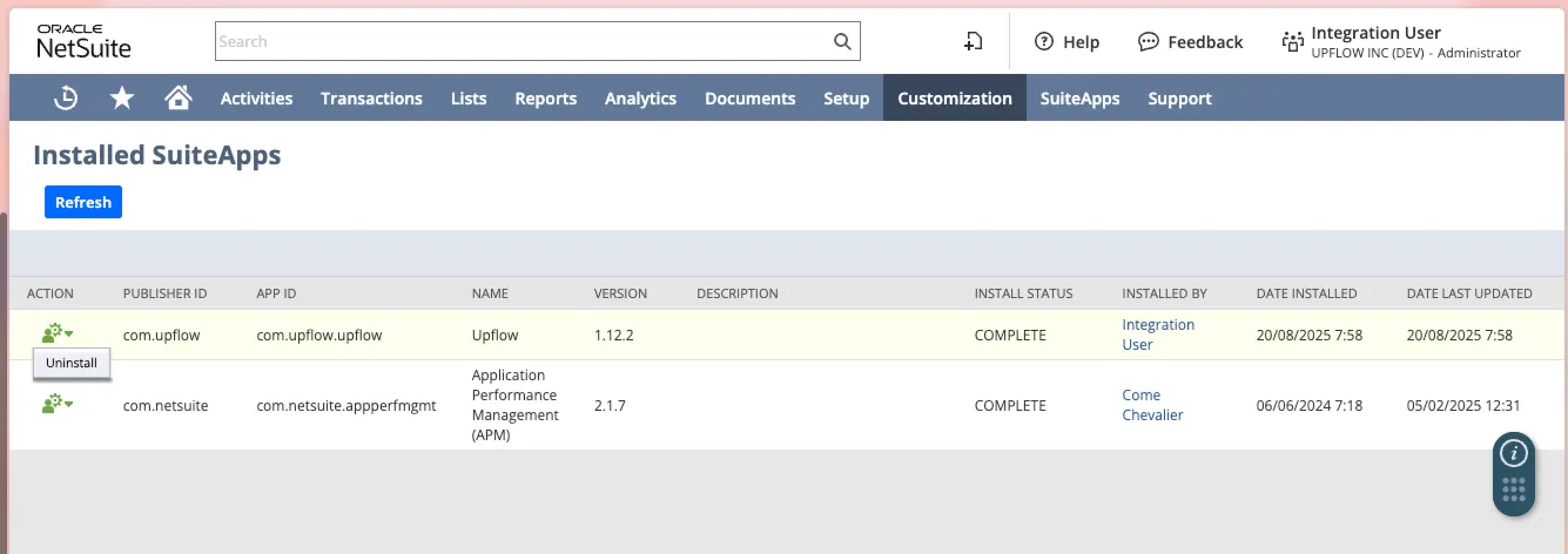This screenshot has height=554, width=1568.
Task: Open the Transactions menu
Action: click(x=371, y=98)
